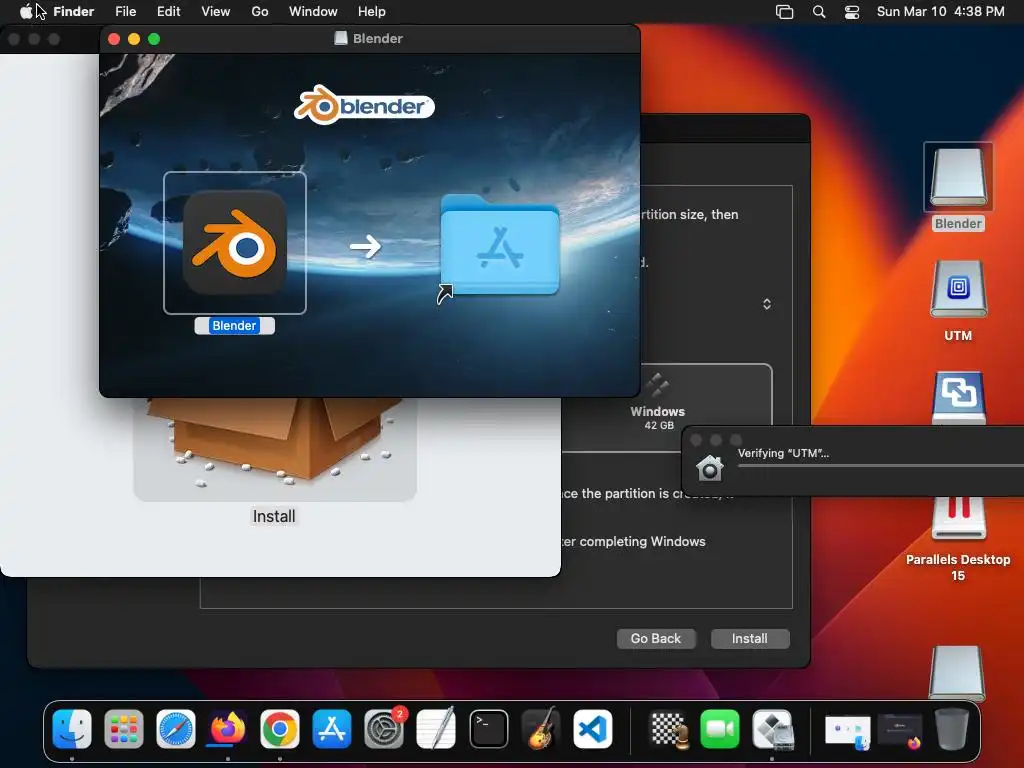Open the Go menu
1024x768 pixels.
(260, 12)
